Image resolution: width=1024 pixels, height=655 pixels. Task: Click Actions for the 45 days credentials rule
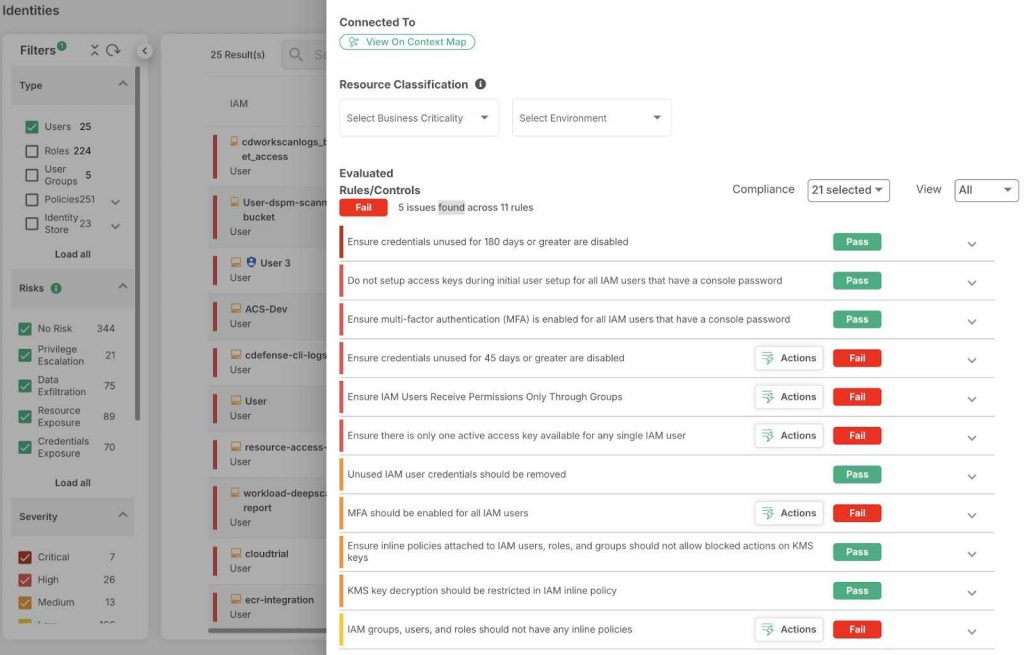788,358
